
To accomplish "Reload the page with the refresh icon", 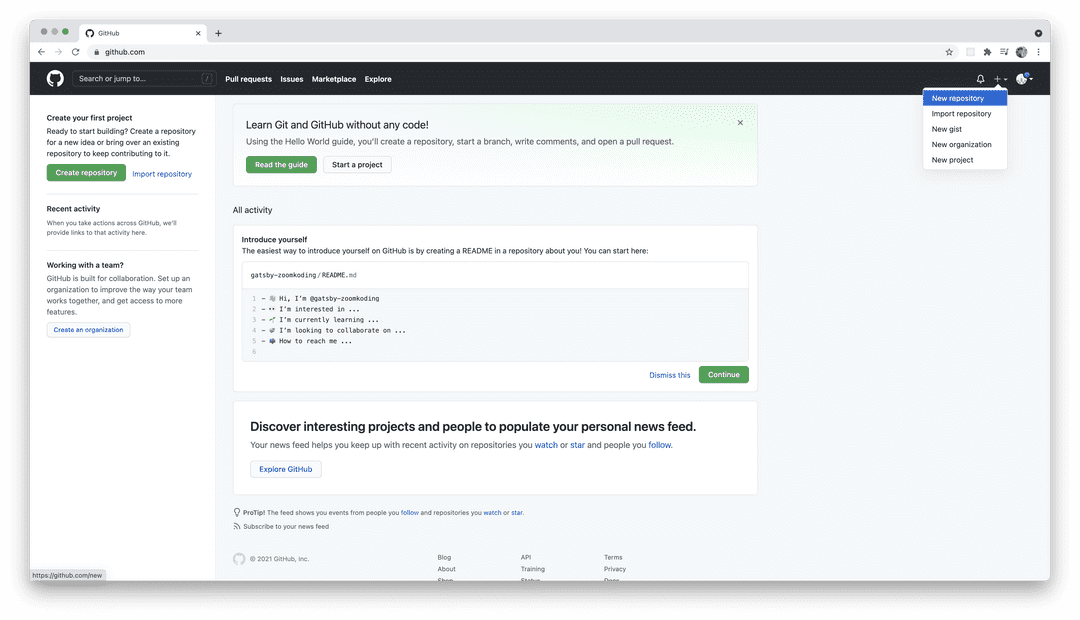I will (x=76, y=51).
